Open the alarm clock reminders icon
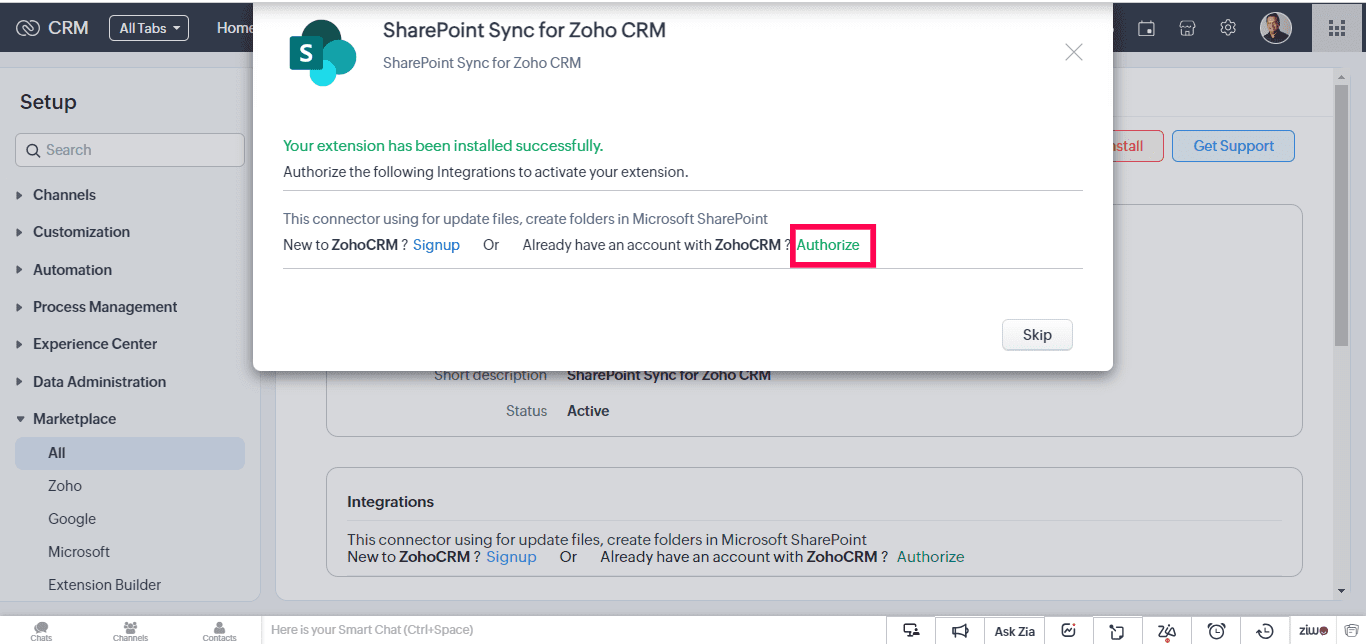Image resolution: width=1366 pixels, height=644 pixels. (x=1216, y=630)
